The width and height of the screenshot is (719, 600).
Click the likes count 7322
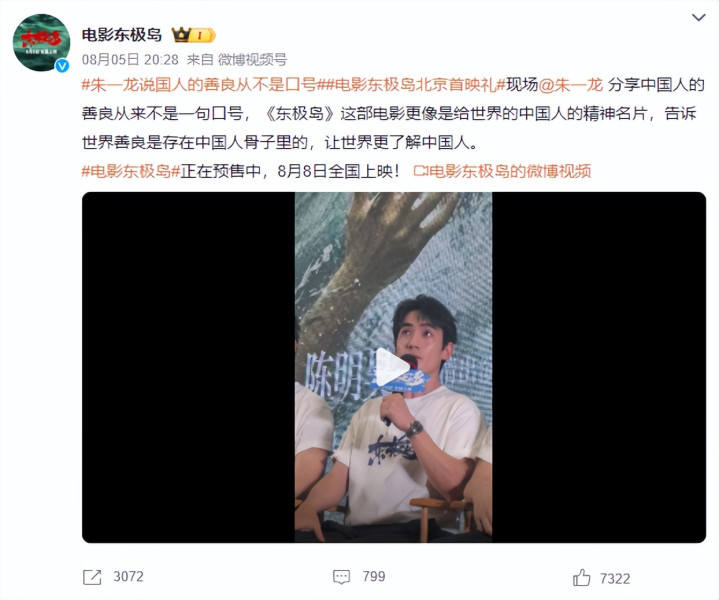coord(615,579)
